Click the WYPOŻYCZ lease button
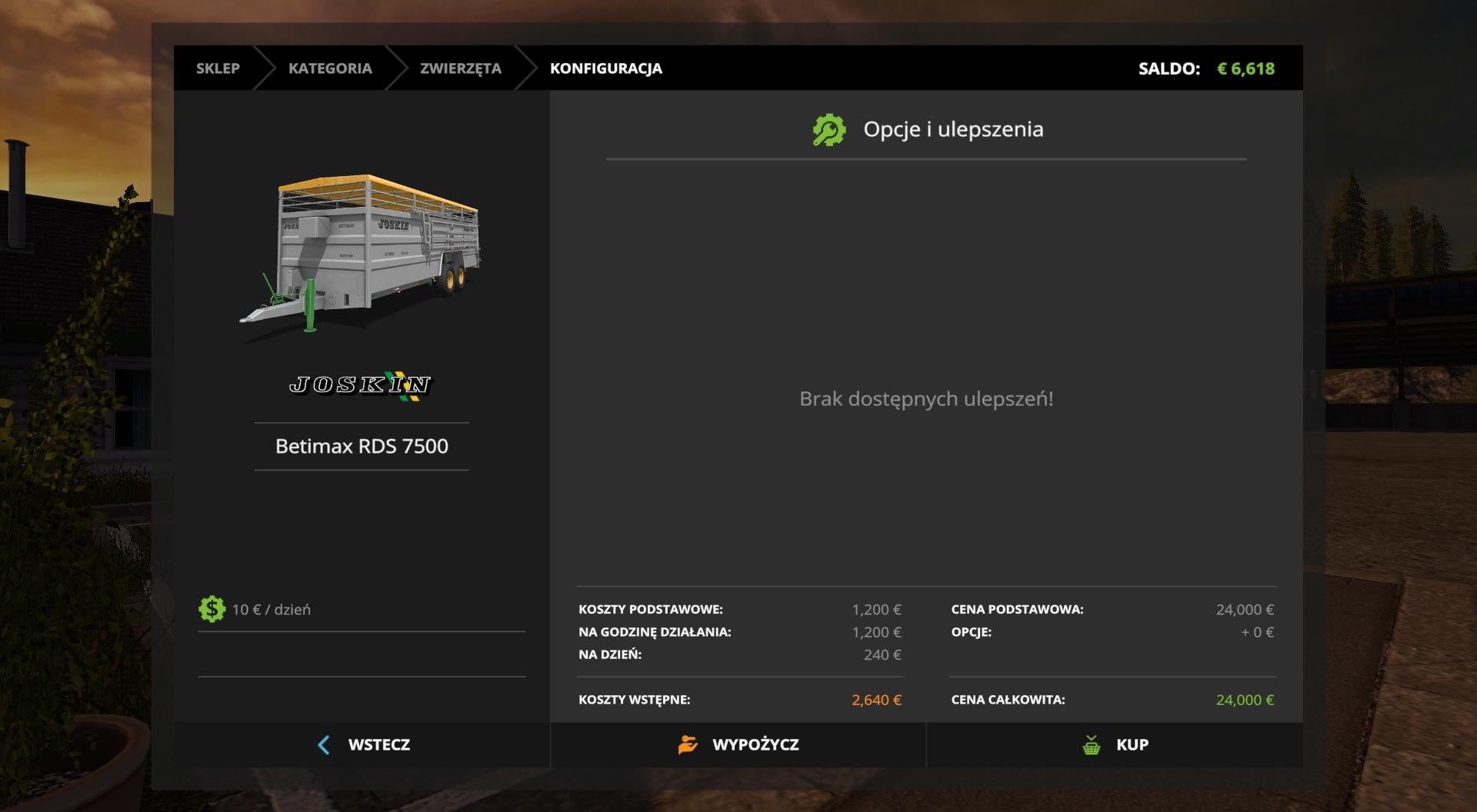 (738, 744)
